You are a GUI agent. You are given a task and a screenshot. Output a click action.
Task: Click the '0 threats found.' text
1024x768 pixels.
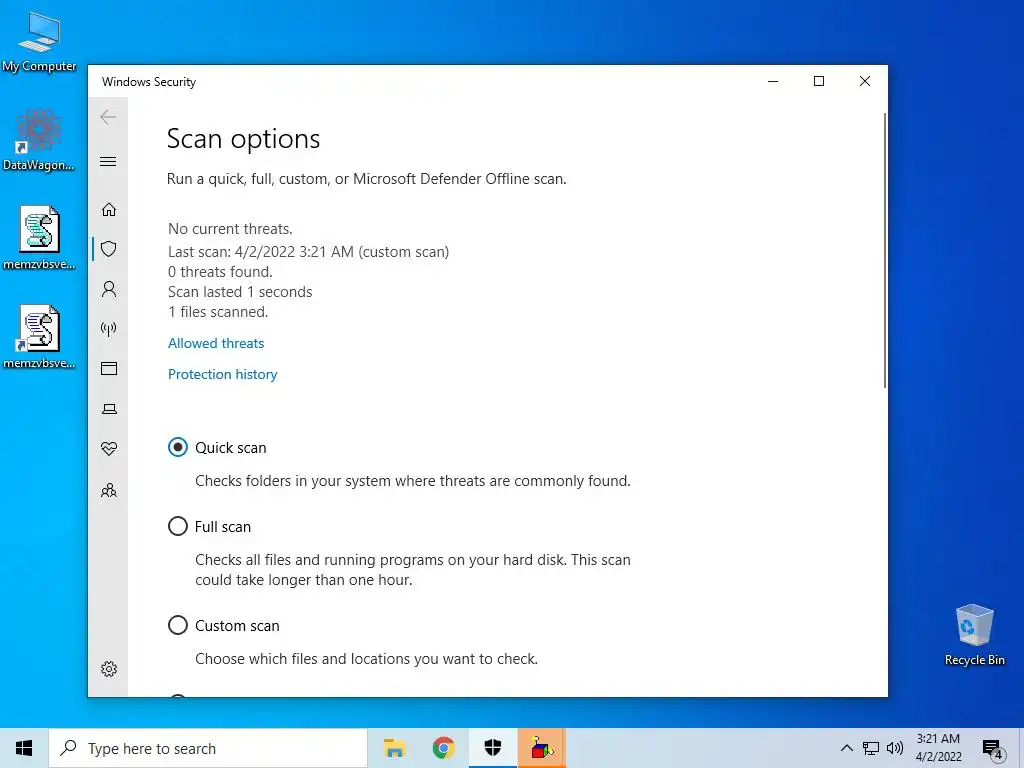220,272
